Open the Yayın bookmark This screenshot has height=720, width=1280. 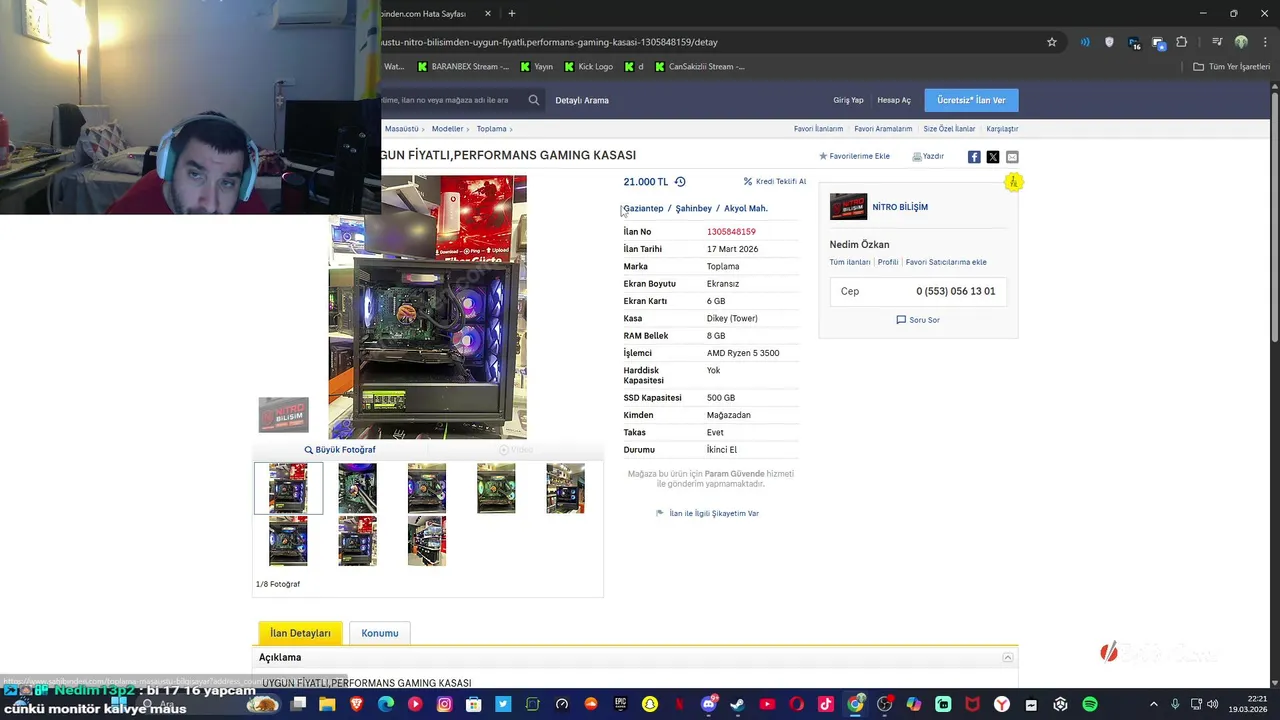pos(536,67)
